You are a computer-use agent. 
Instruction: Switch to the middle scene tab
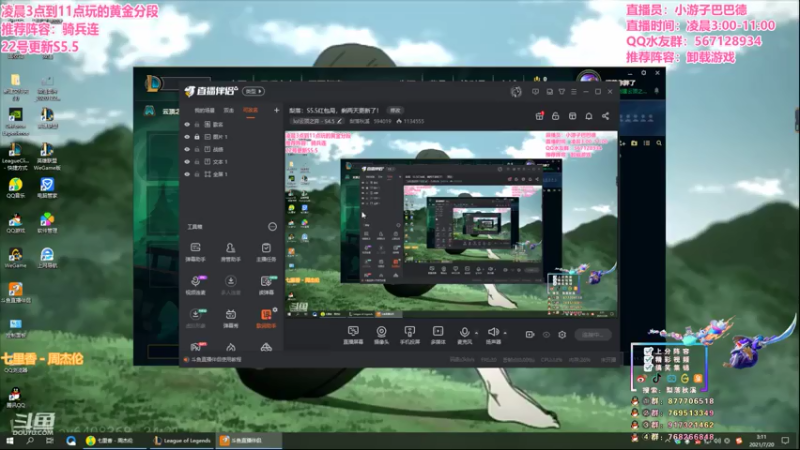tap(229, 110)
